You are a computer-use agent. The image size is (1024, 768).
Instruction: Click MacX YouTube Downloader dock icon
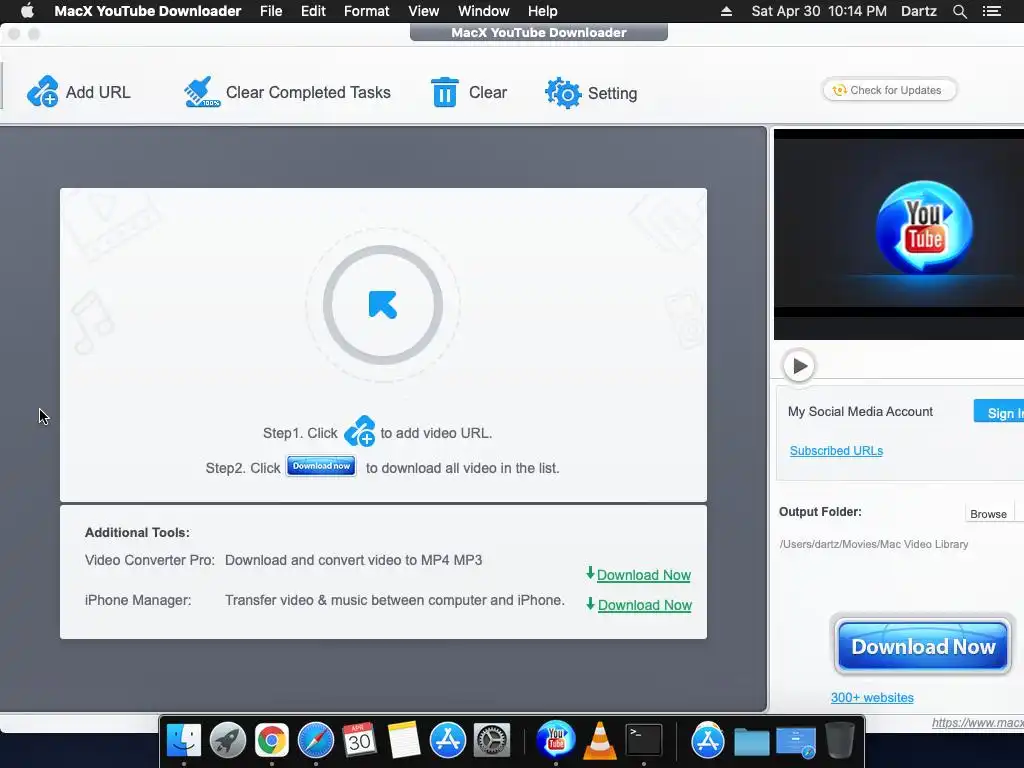[x=555, y=739]
